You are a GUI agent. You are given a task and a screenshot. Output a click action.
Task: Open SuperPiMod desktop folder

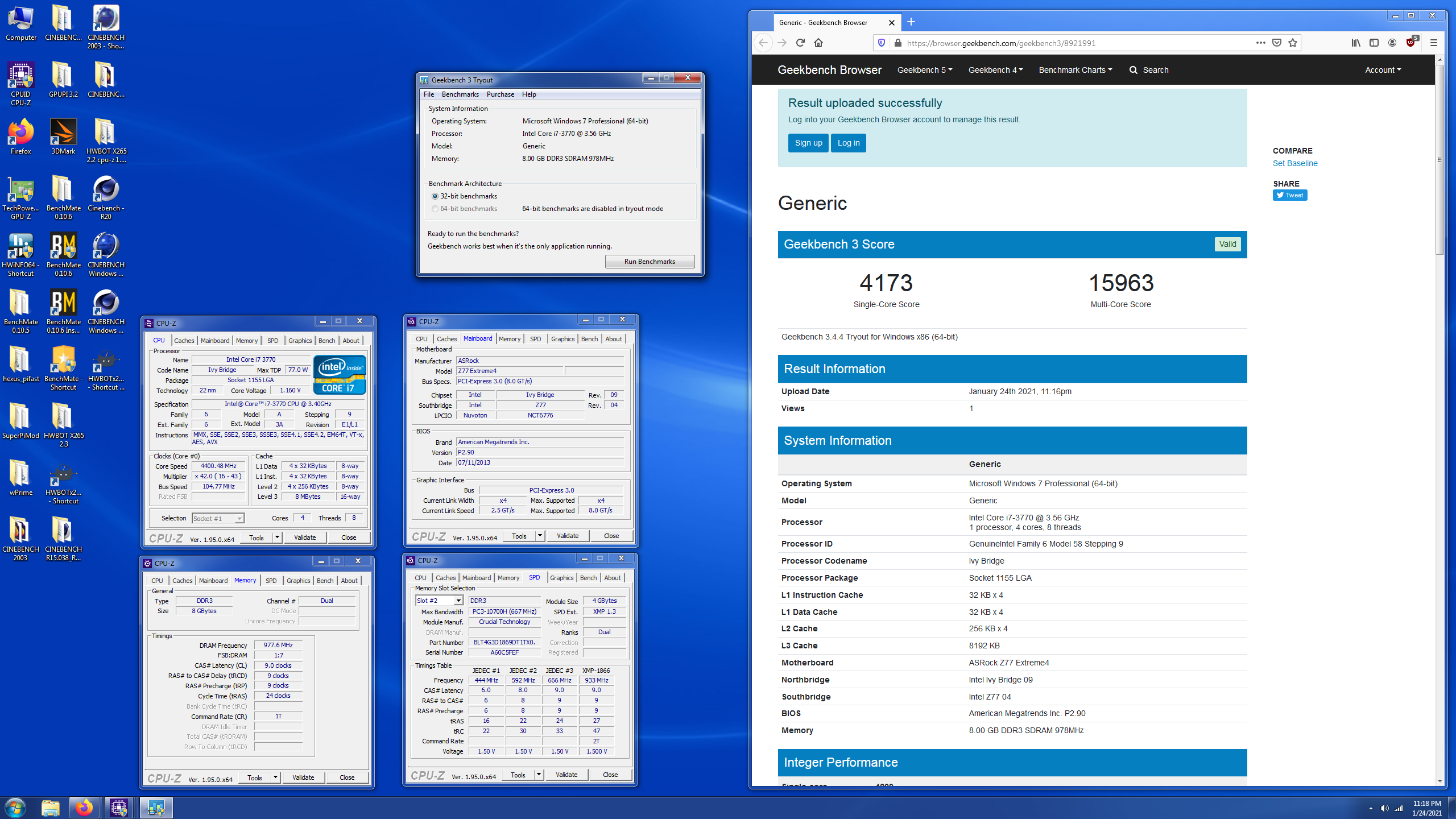pyautogui.click(x=20, y=421)
